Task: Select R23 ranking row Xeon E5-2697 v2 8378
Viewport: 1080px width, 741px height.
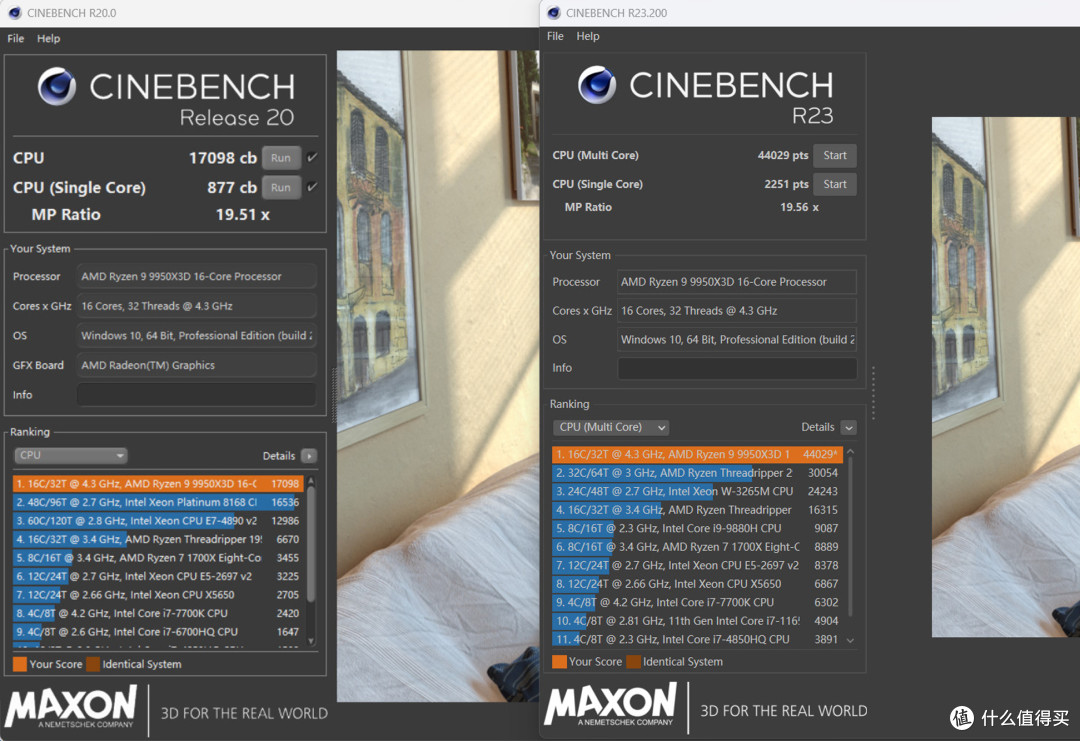Action: (x=697, y=565)
